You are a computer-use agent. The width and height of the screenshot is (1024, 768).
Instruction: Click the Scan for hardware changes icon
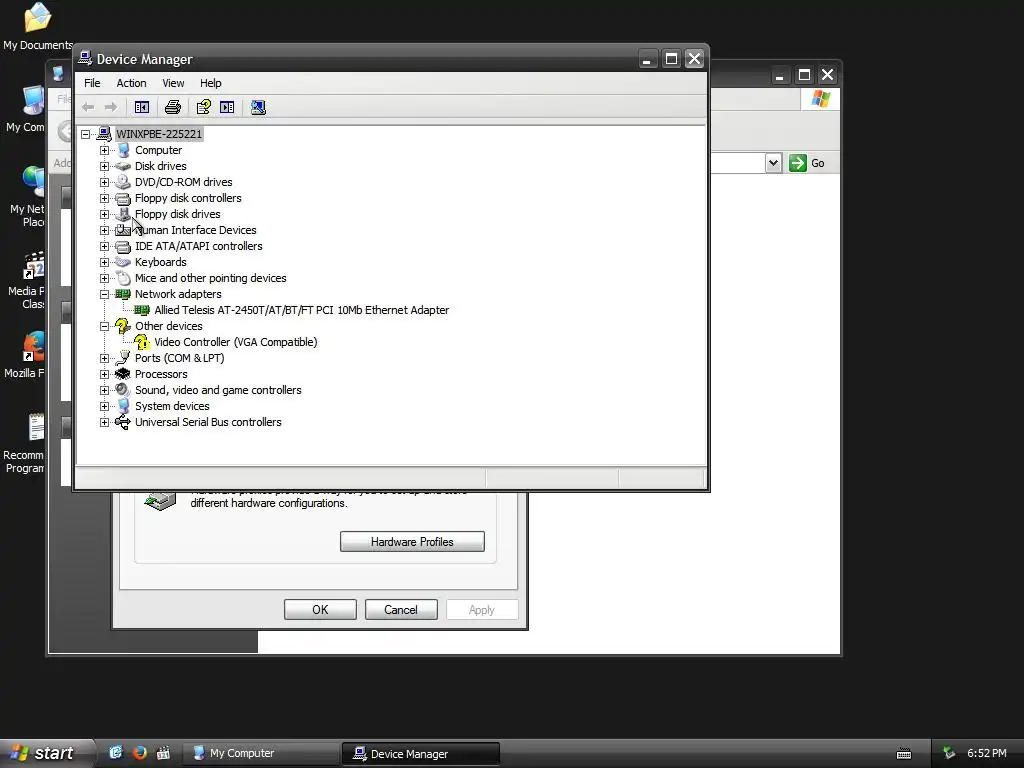(x=258, y=107)
